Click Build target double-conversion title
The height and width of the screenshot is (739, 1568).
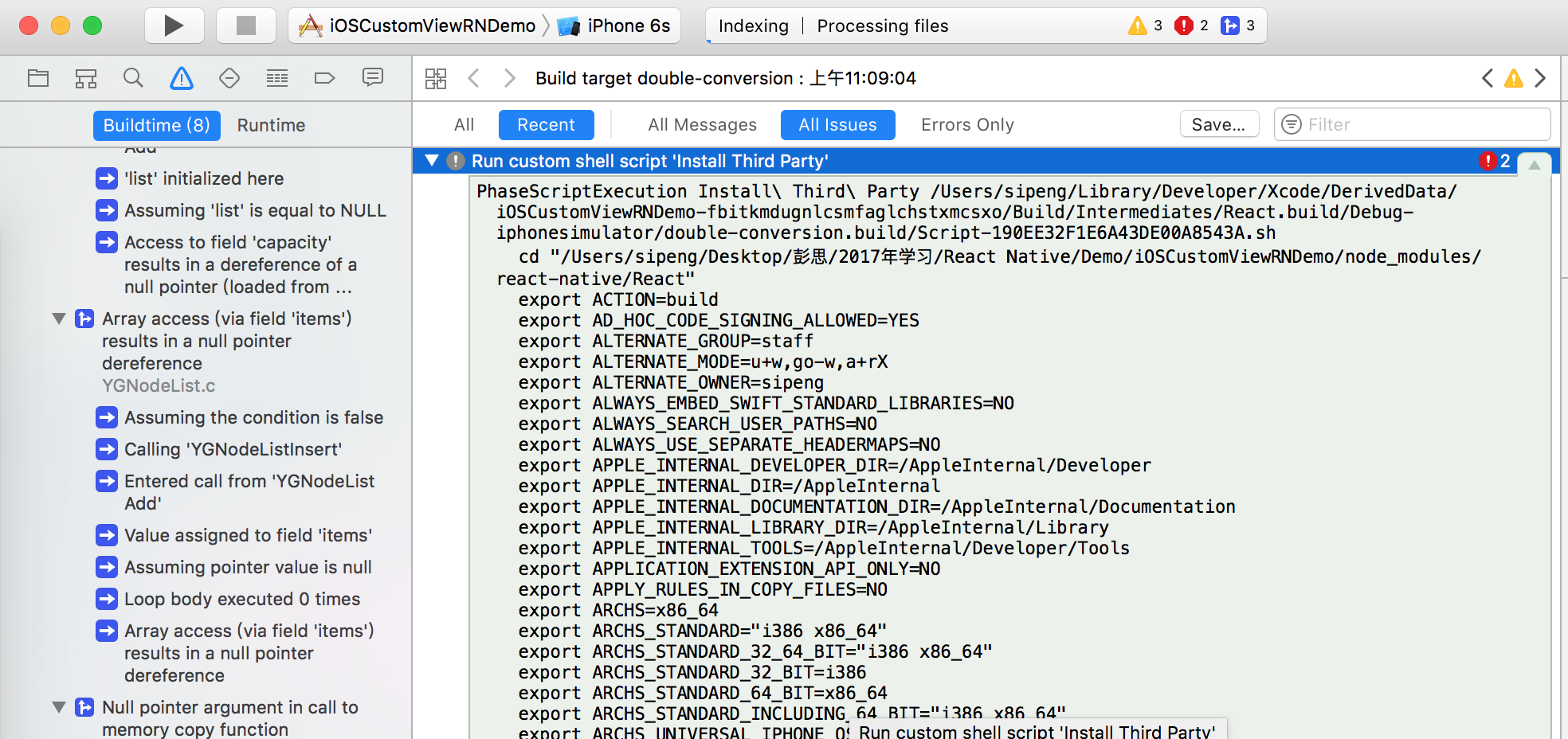click(726, 78)
